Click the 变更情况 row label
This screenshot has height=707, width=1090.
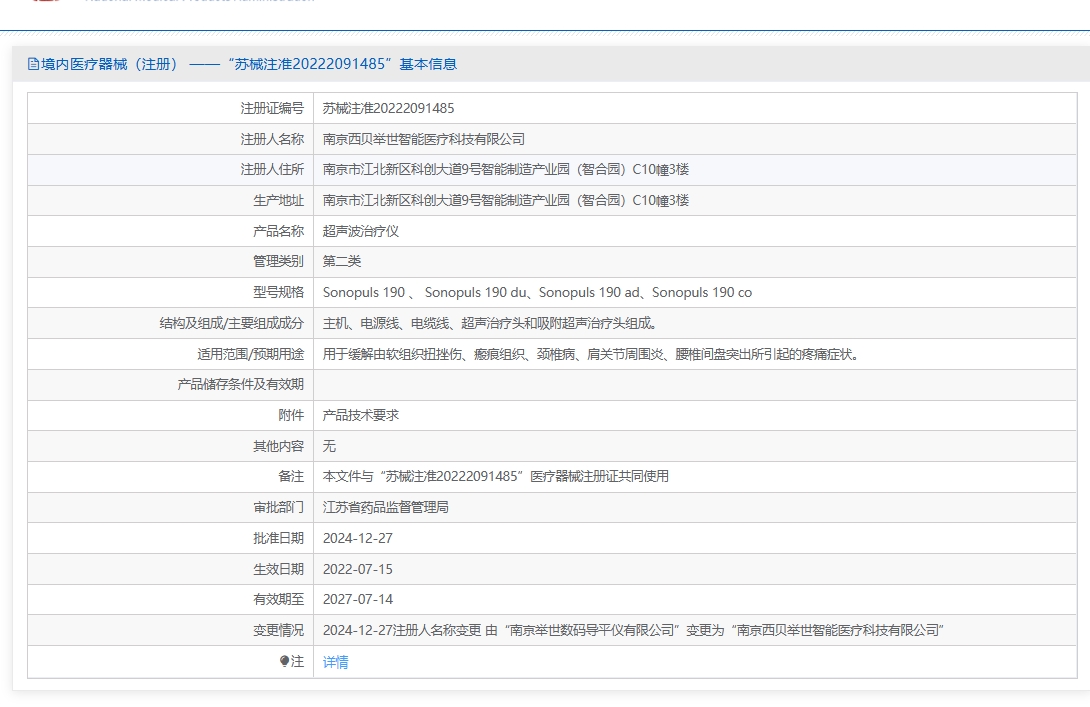coord(278,630)
